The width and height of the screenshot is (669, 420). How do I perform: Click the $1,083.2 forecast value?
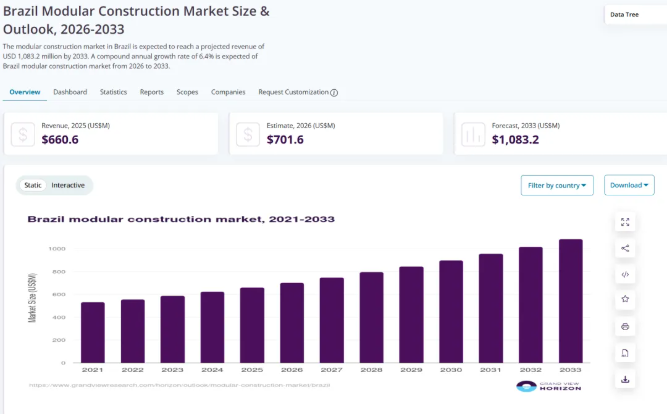[x=515, y=140]
